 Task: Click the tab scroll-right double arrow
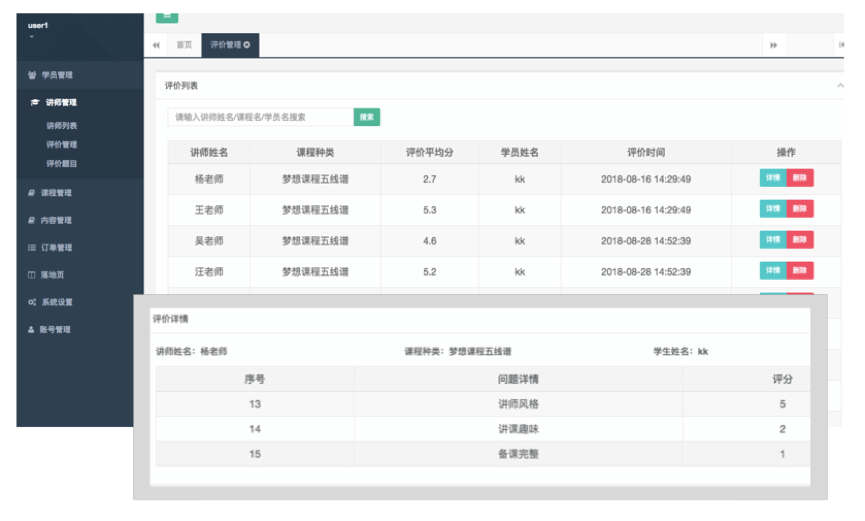(x=773, y=45)
